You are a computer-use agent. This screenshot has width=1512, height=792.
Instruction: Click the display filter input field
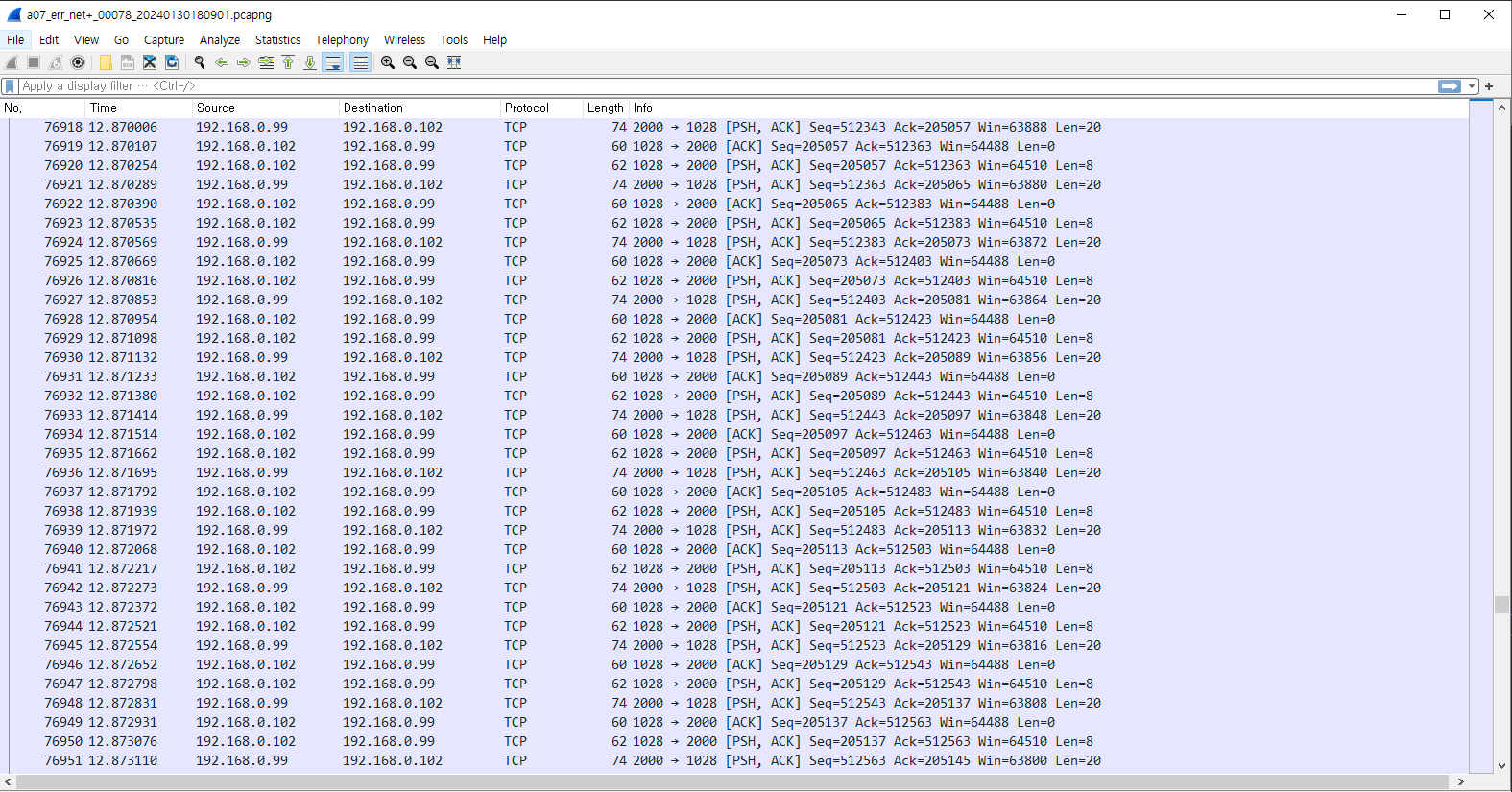pyautogui.click(x=727, y=86)
